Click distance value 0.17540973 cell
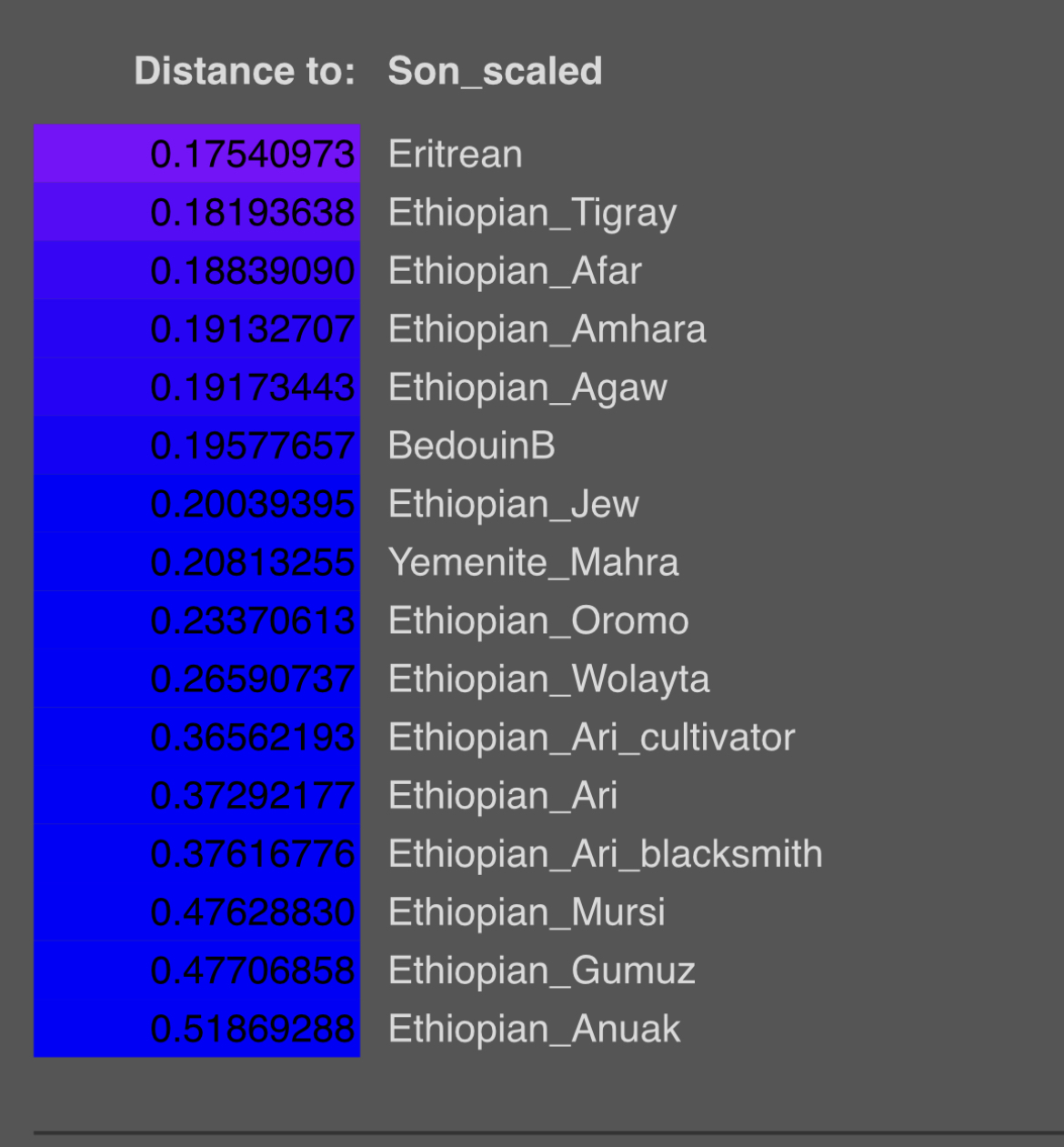The width and height of the screenshot is (1064, 1147). coord(197,154)
